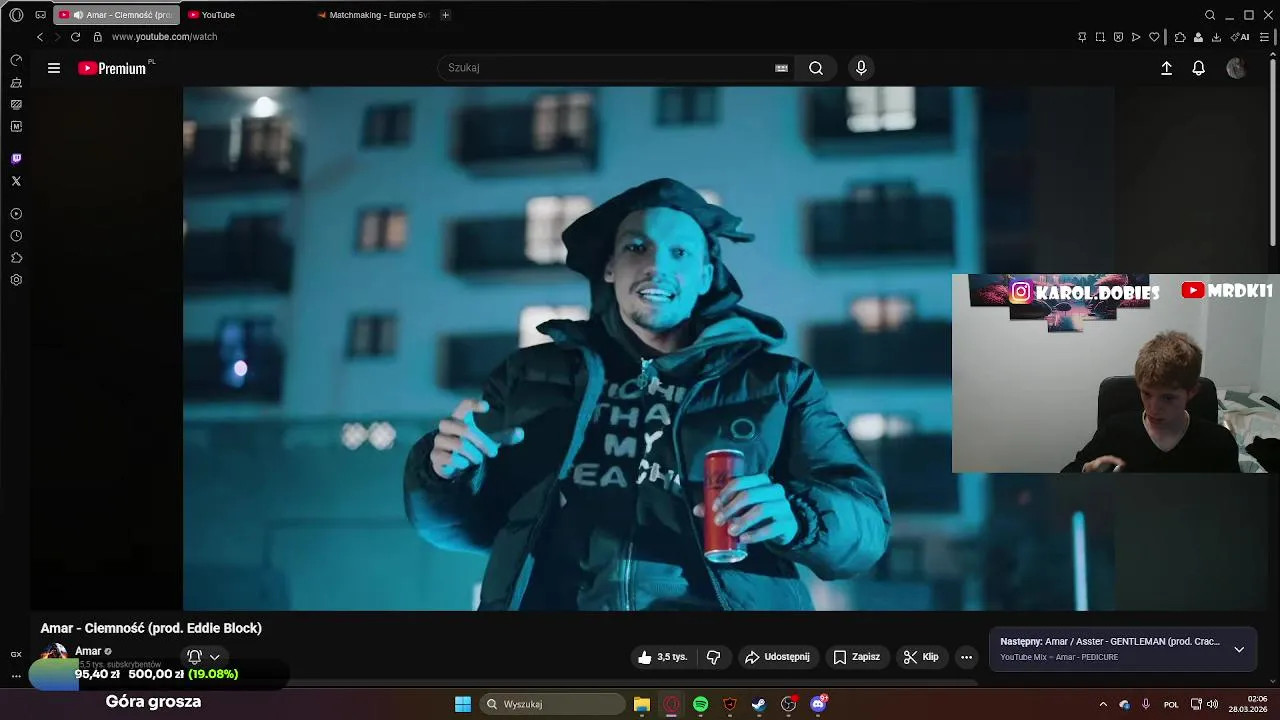Click the pin icon in browser toolbar
Screen dimensions: 1280x720
coord(1082,37)
